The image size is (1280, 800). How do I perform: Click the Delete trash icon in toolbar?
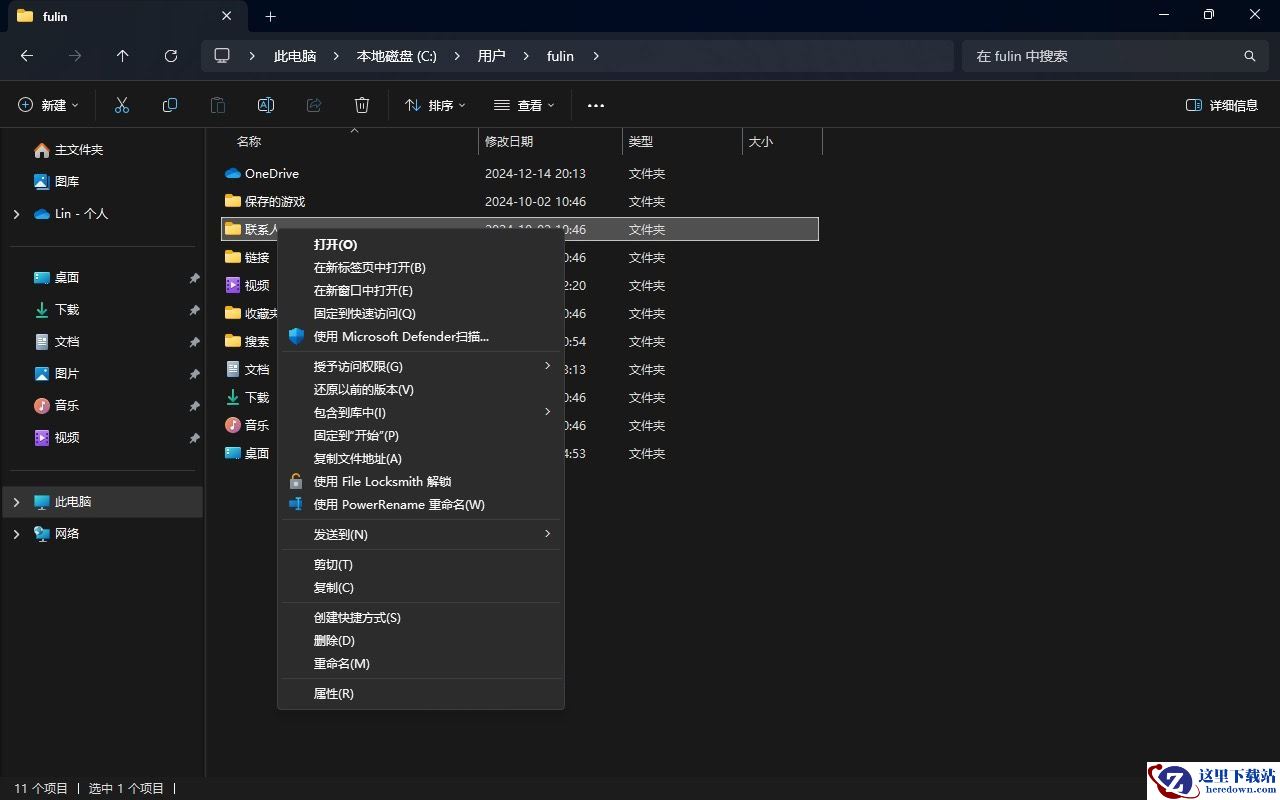tap(362, 105)
